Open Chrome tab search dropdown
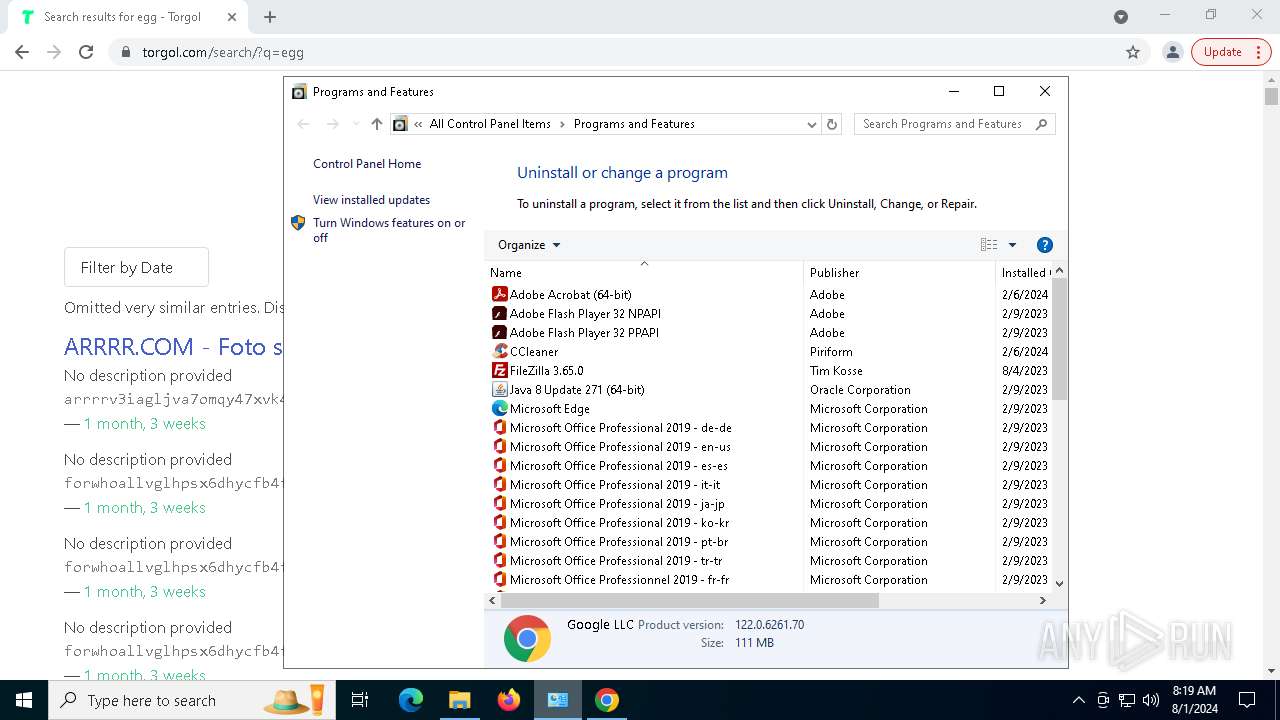This screenshot has width=1280, height=720. pyautogui.click(x=1121, y=17)
